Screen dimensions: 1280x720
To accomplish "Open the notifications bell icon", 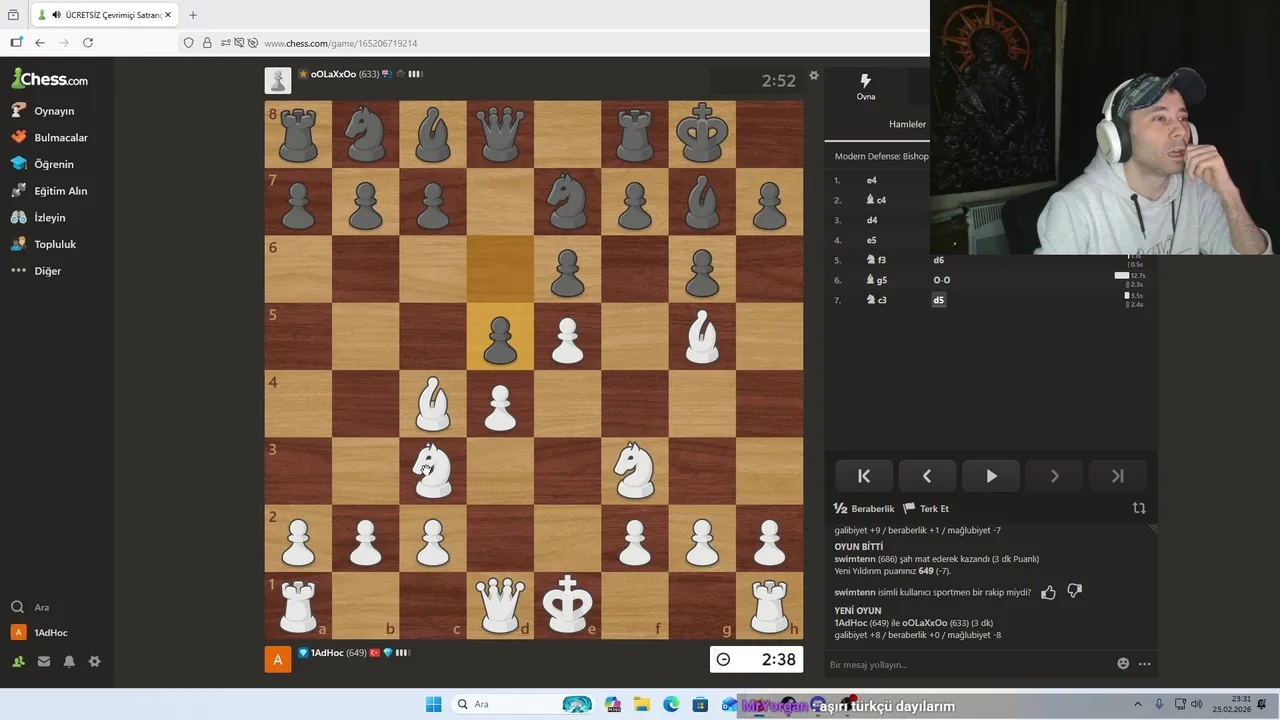I will pos(69,661).
